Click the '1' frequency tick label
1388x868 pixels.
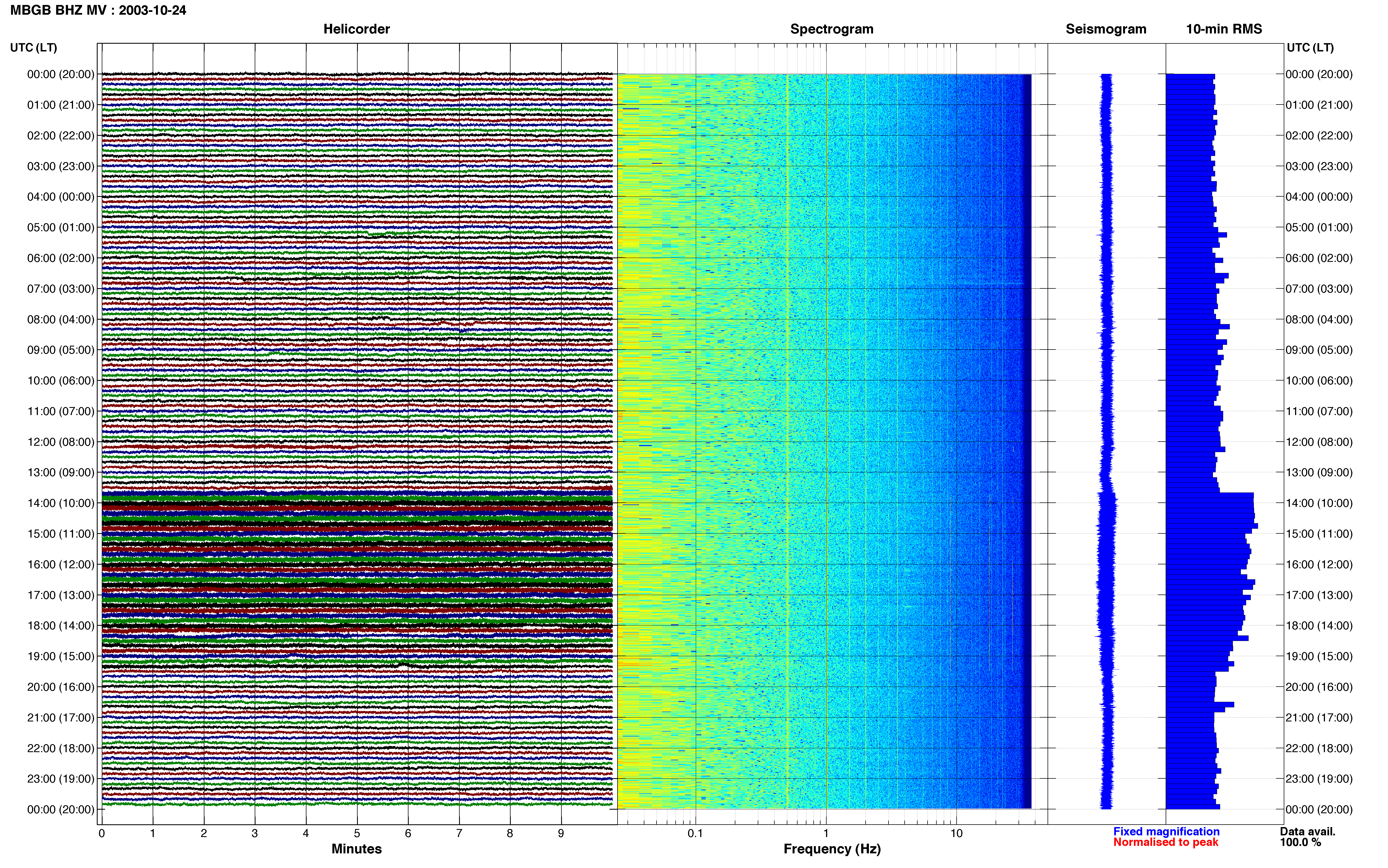point(826,833)
